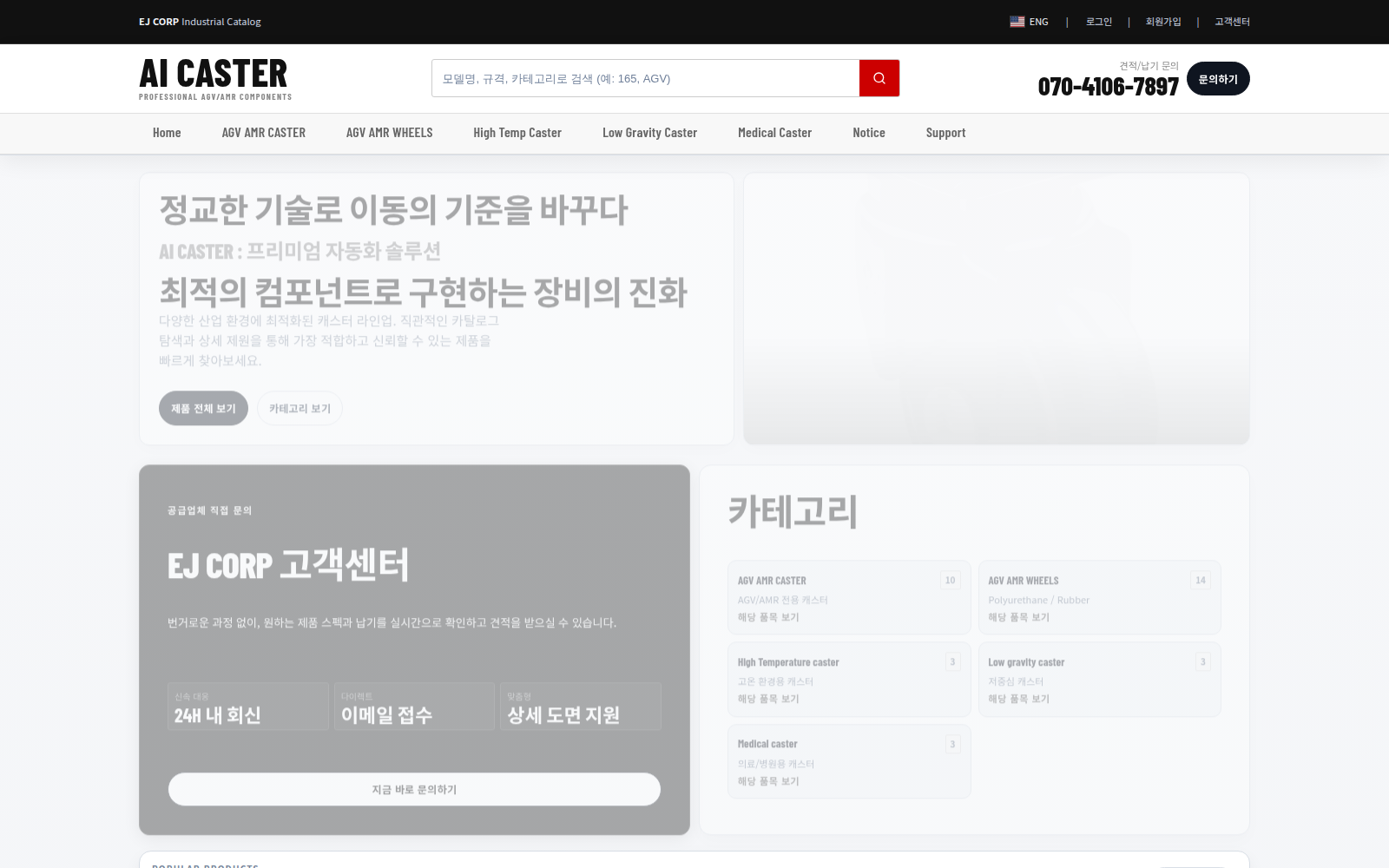Open the Support menu item
Image resolution: width=1389 pixels, height=868 pixels.
[945, 133]
